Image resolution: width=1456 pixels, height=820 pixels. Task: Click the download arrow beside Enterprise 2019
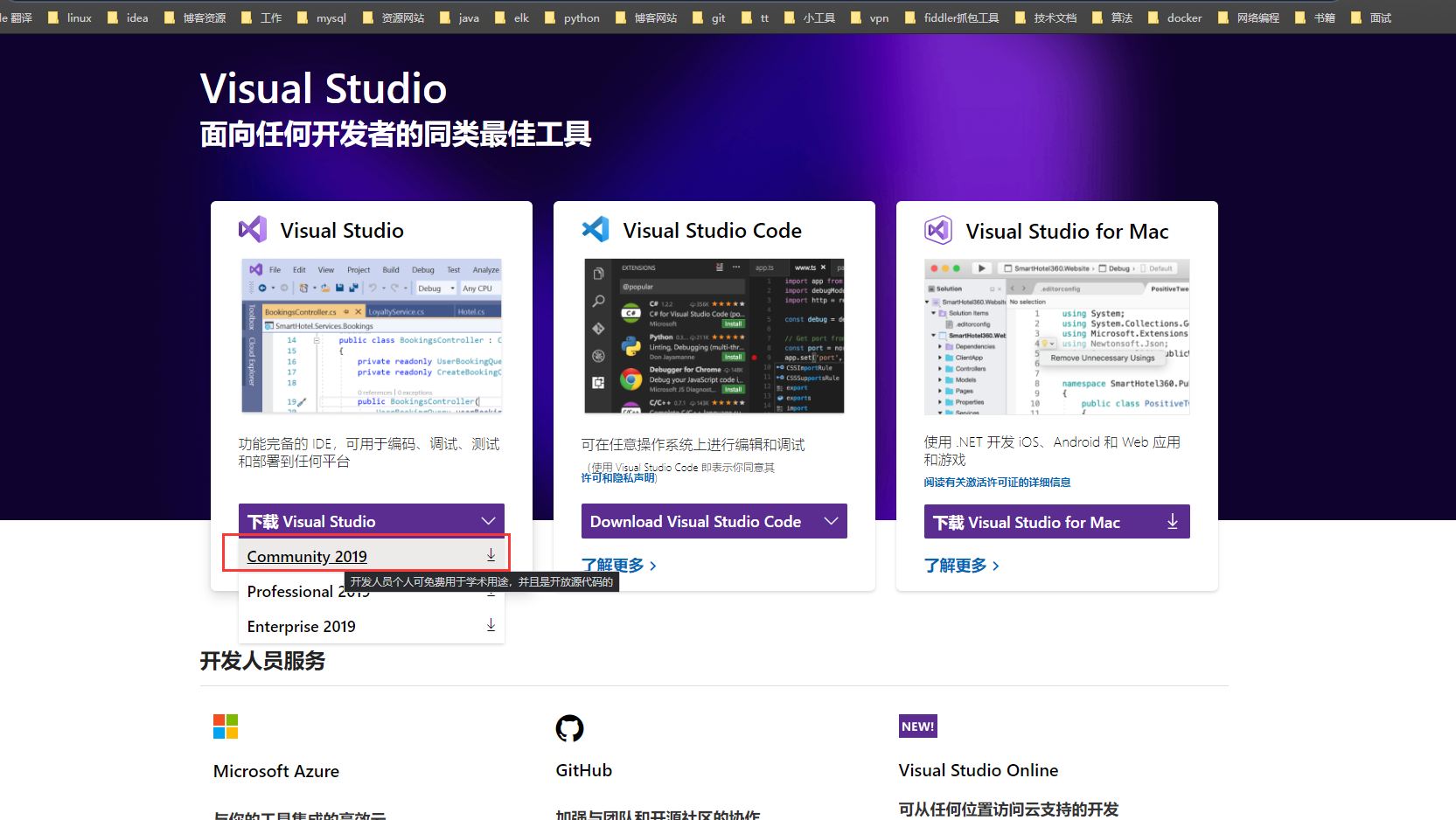point(491,625)
